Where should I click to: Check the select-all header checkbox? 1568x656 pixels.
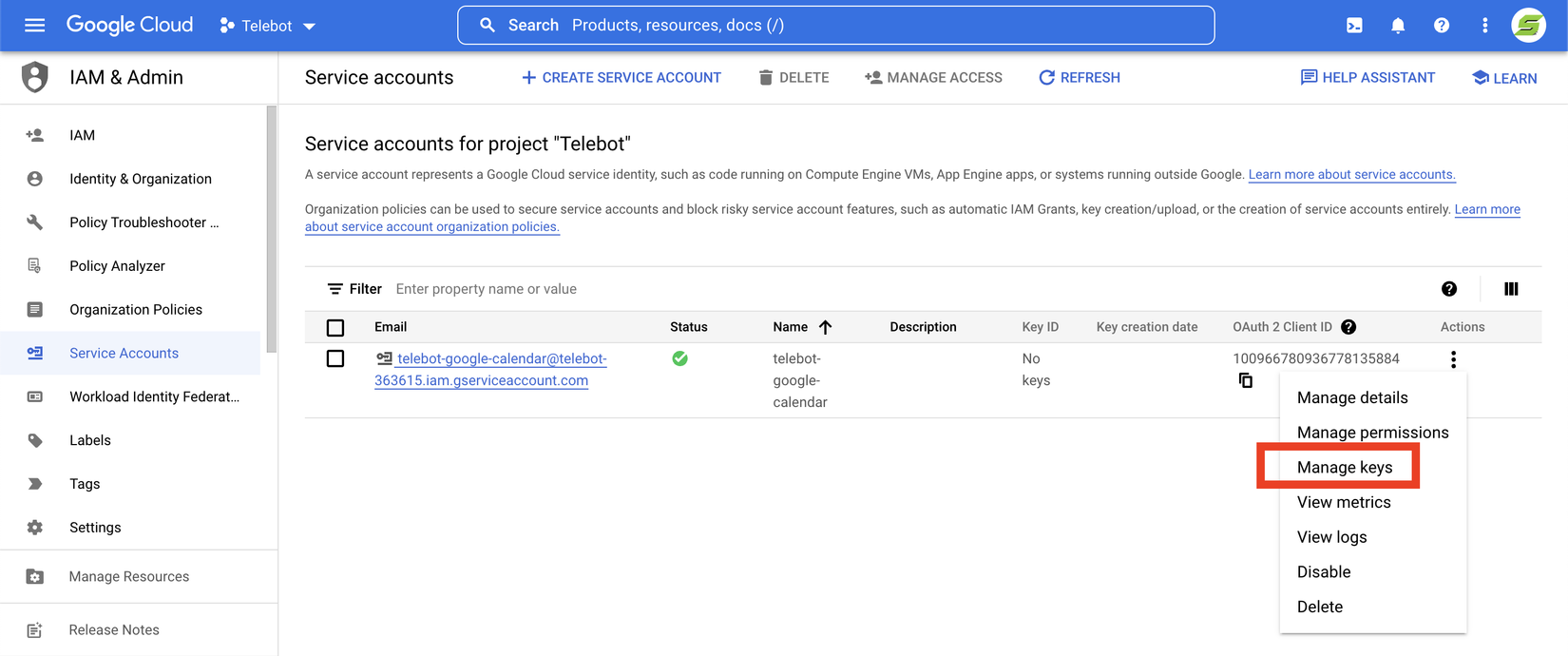tap(335, 328)
